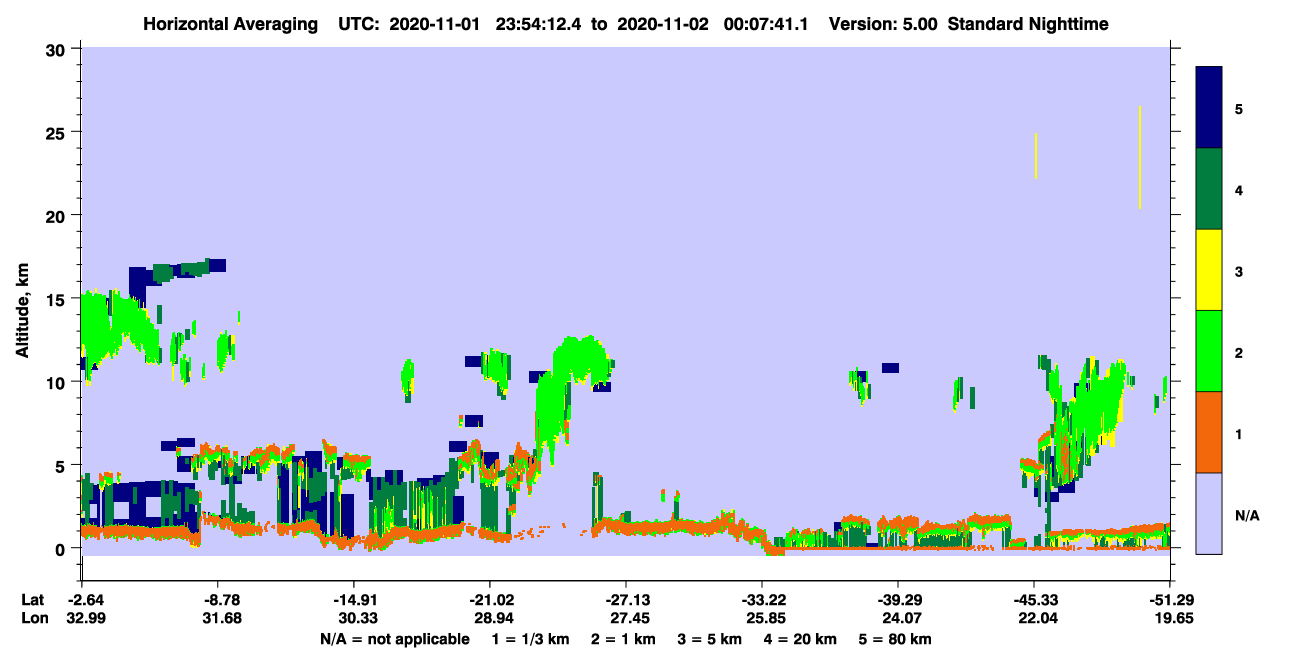The width and height of the screenshot is (1300, 667).
Task: Click the 'N/A = not applicable' legend text
Action: 395,639
